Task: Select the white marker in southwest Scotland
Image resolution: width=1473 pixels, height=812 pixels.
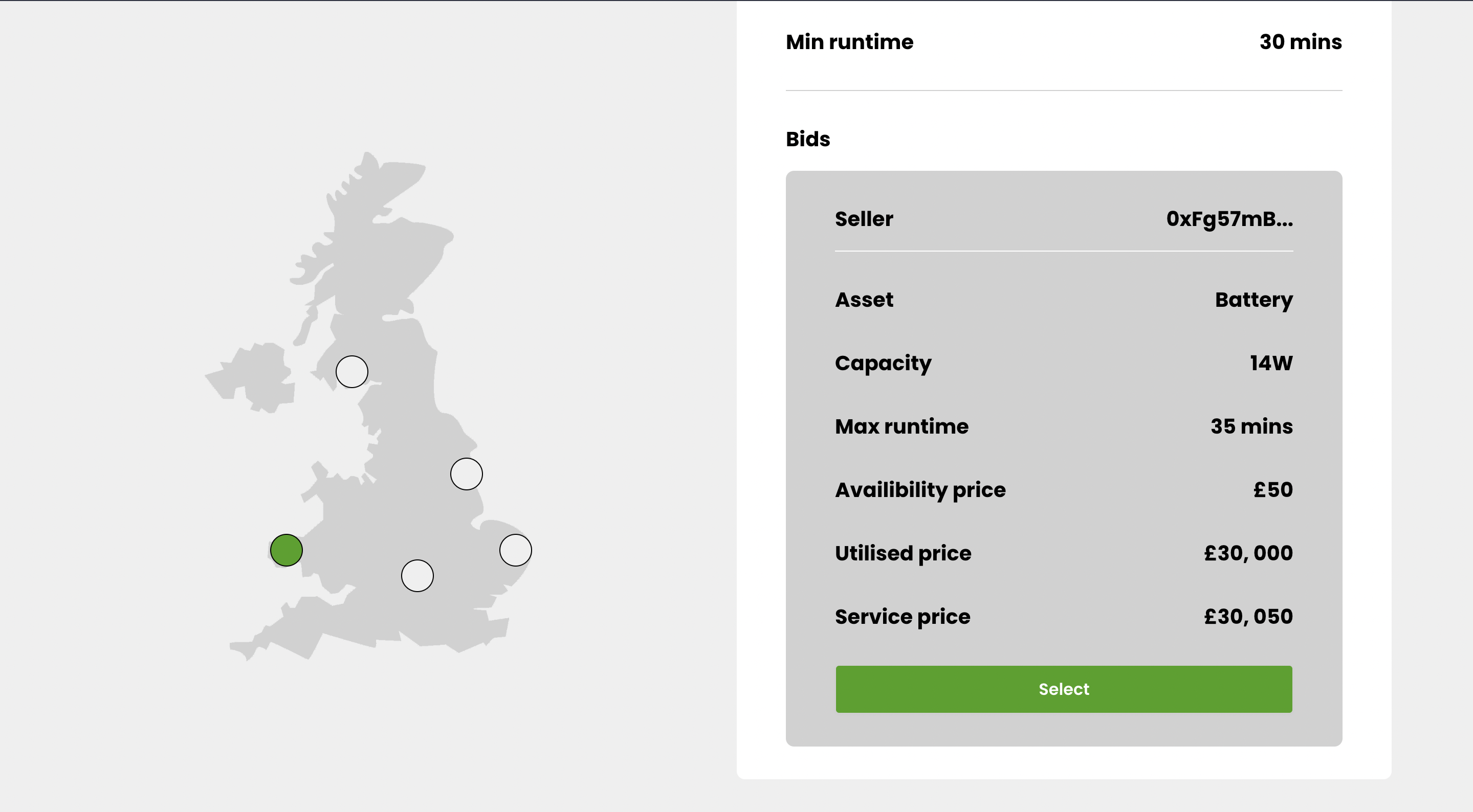Action: point(351,372)
